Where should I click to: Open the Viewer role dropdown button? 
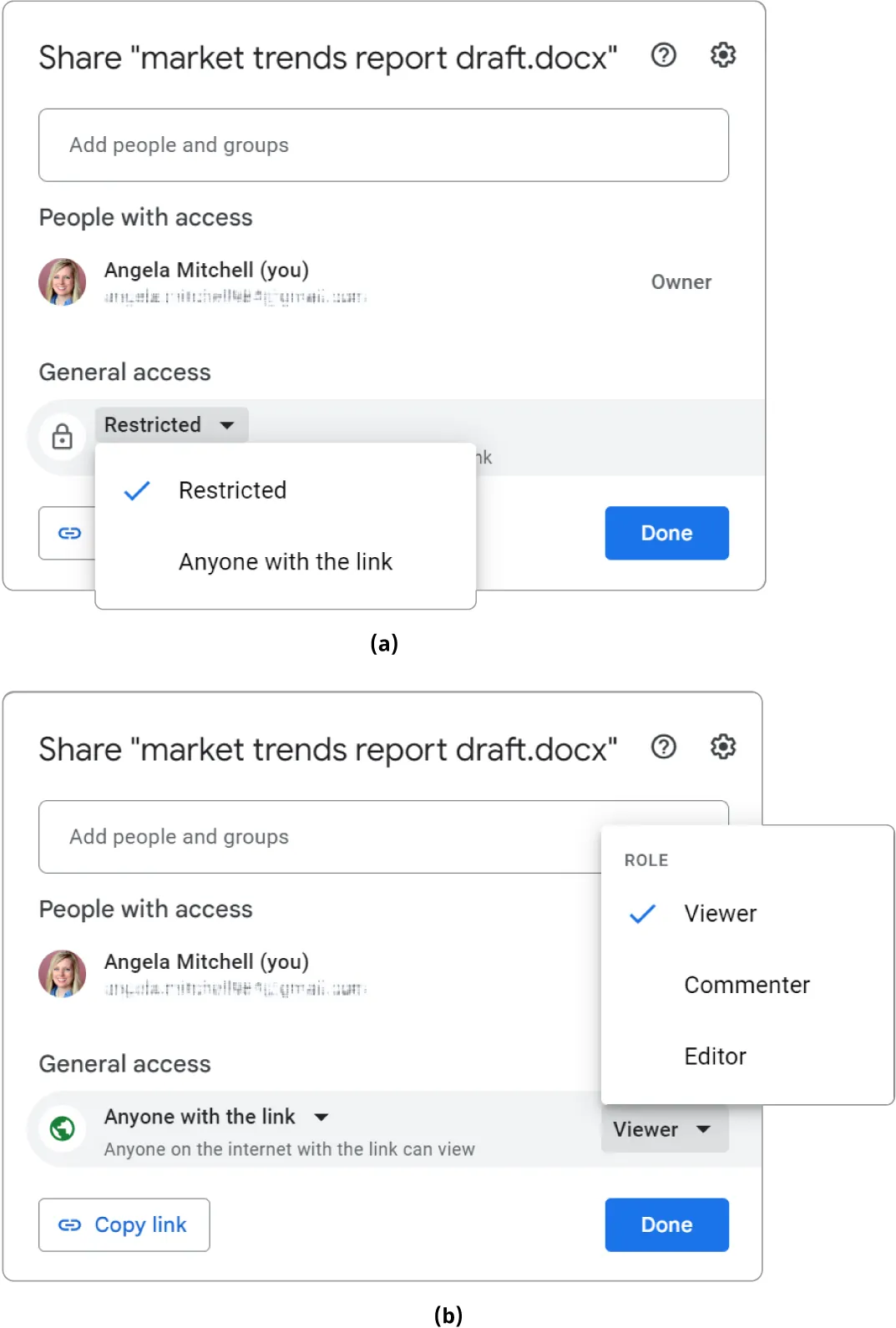pyautogui.click(x=664, y=1129)
